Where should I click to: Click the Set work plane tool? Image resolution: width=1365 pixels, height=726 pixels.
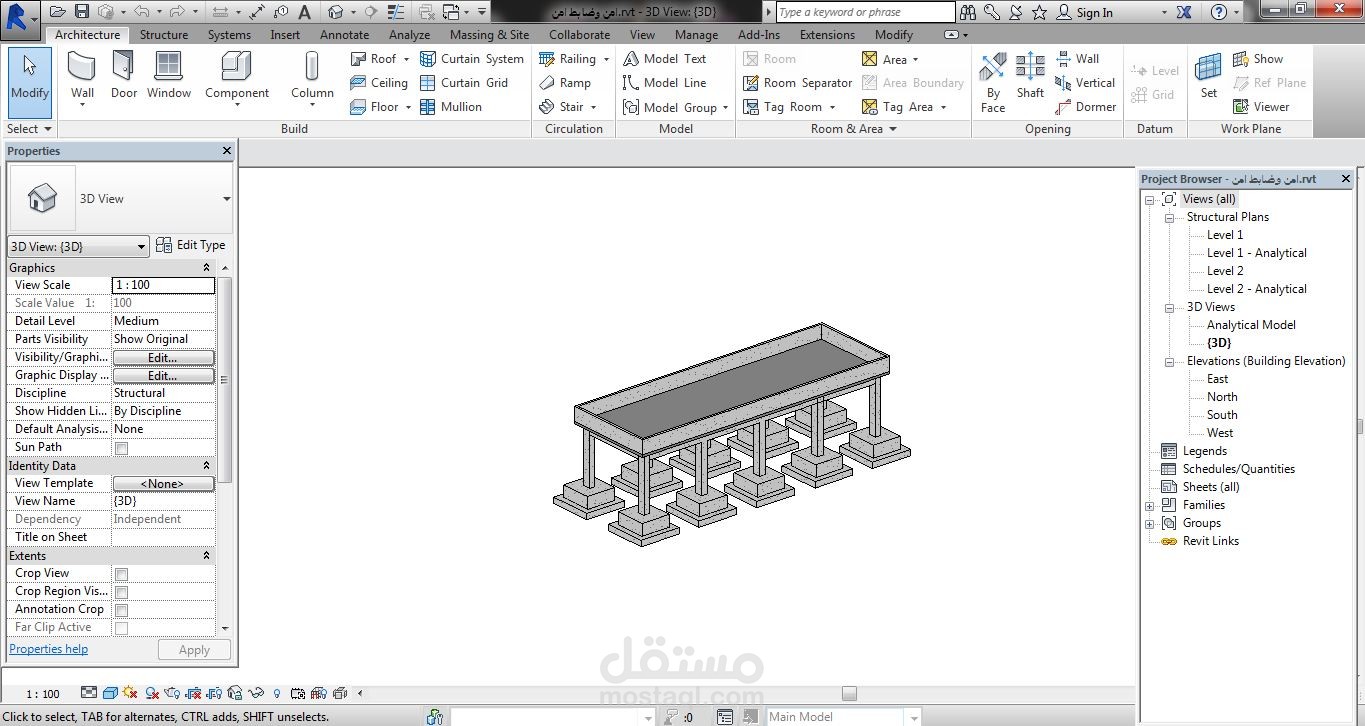[1209, 77]
